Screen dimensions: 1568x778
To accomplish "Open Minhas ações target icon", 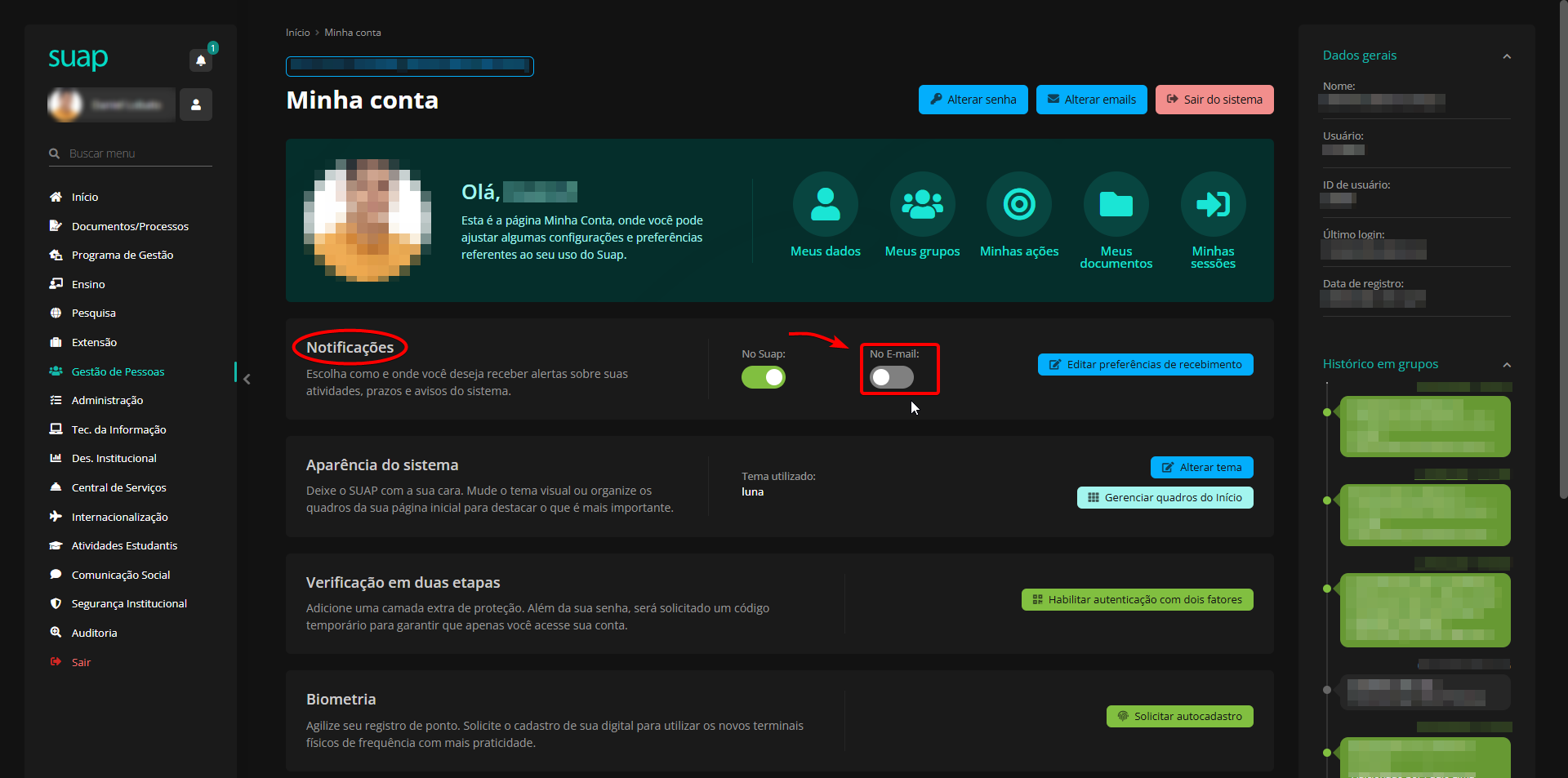I will click(1019, 204).
